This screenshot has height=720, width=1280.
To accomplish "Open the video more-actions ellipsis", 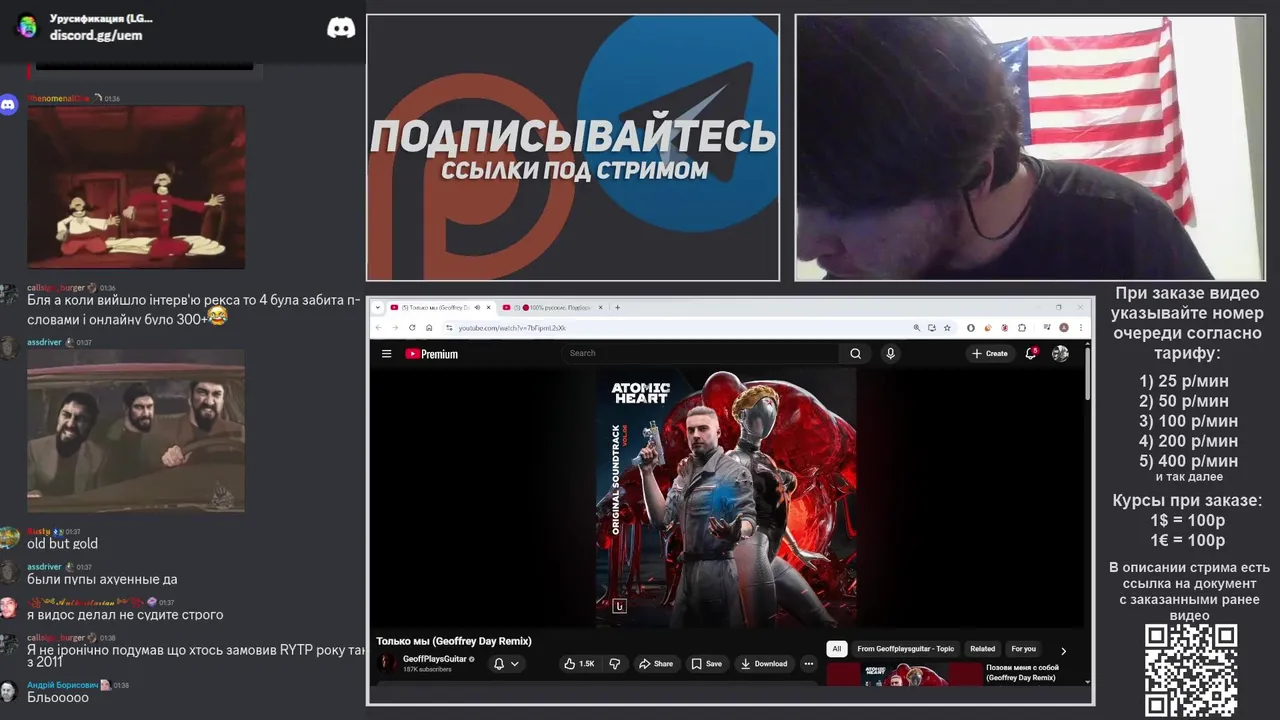I will click(x=808, y=664).
